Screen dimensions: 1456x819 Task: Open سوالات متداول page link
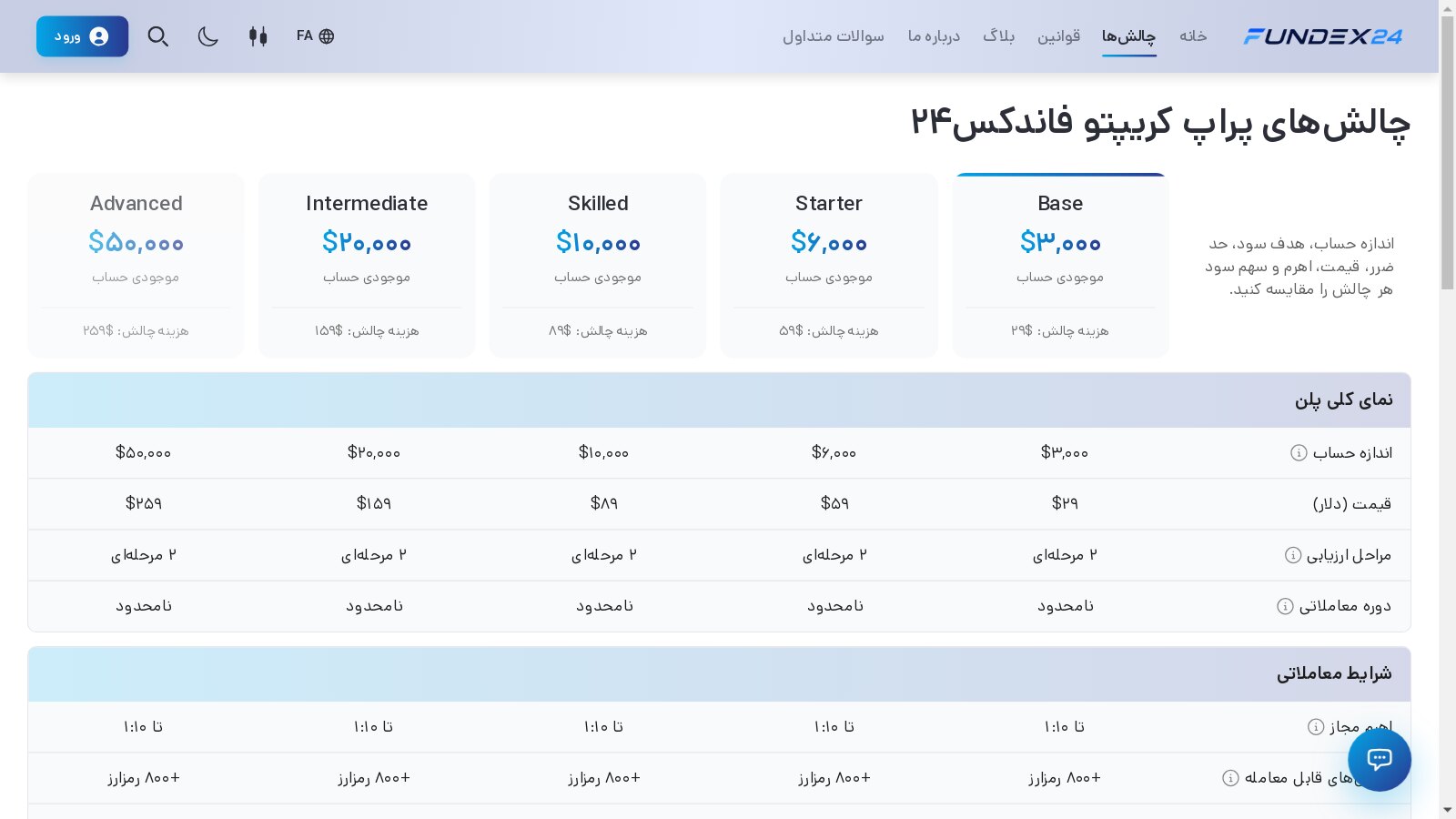[x=834, y=35]
